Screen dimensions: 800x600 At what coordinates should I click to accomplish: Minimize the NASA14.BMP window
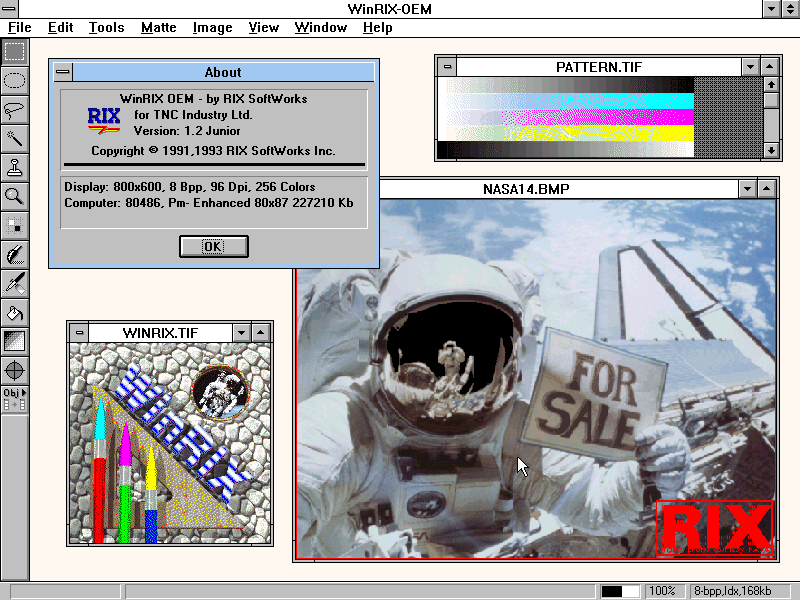tap(747, 189)
